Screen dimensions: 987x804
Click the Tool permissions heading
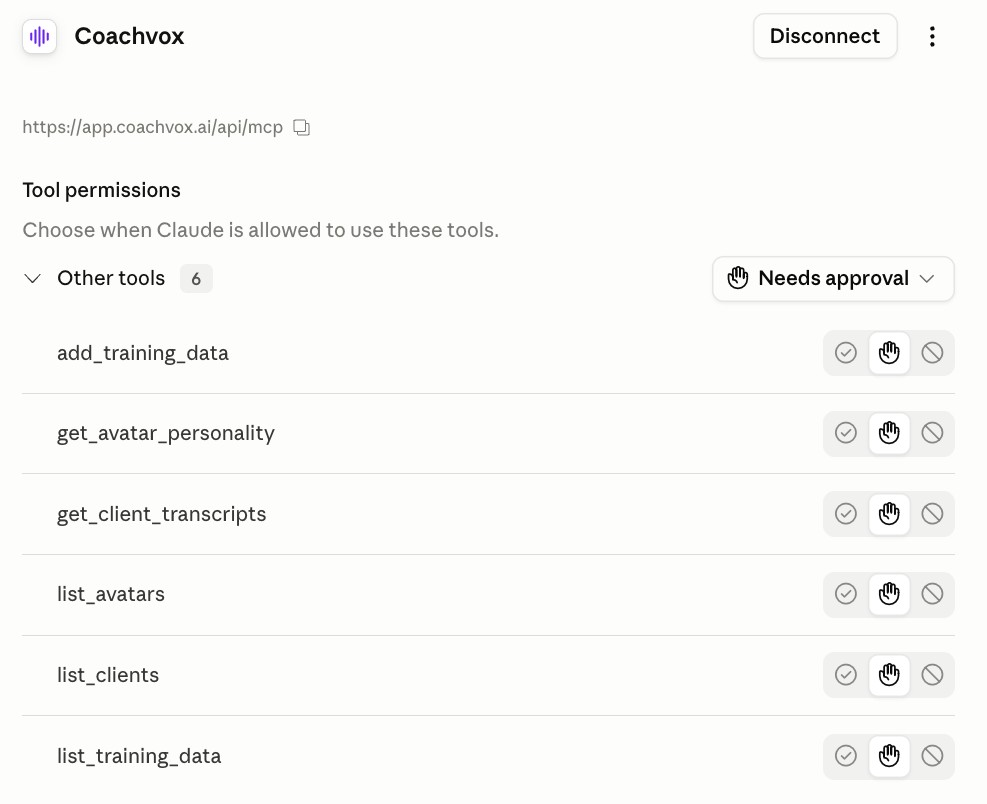point(101,190)
